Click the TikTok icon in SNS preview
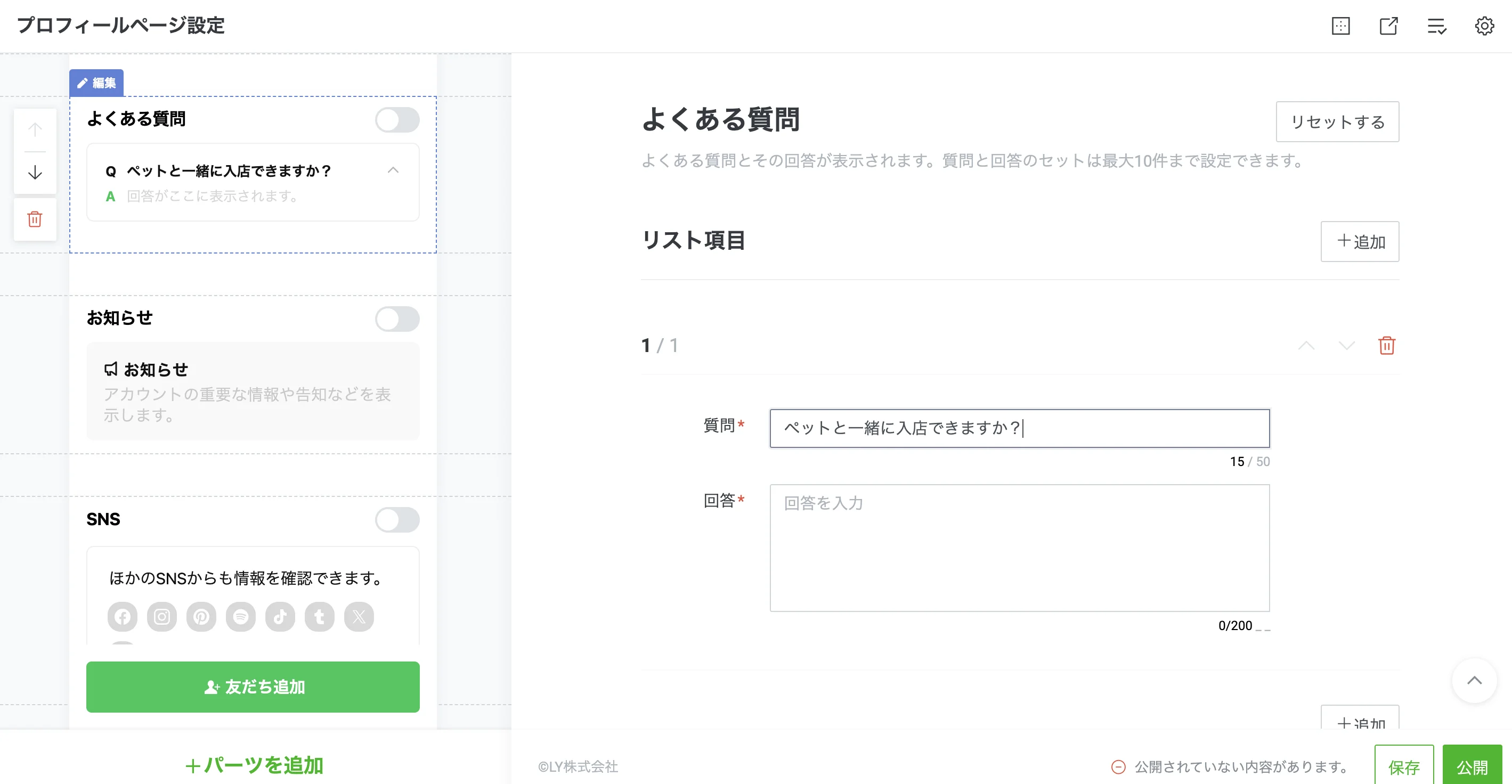This screenshot has width=1512, height=784. [280, 617]
